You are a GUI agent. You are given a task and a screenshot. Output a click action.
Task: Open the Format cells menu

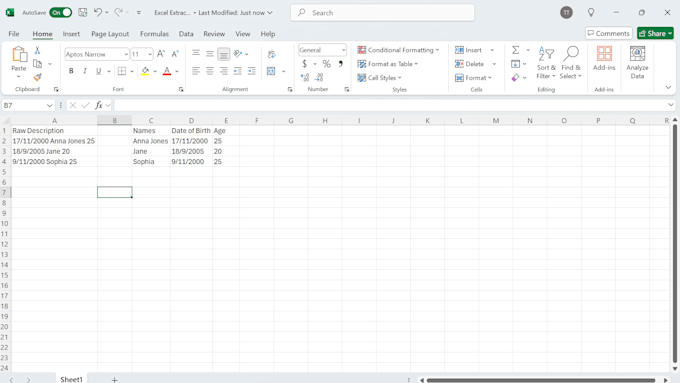(x=473, y=78)
